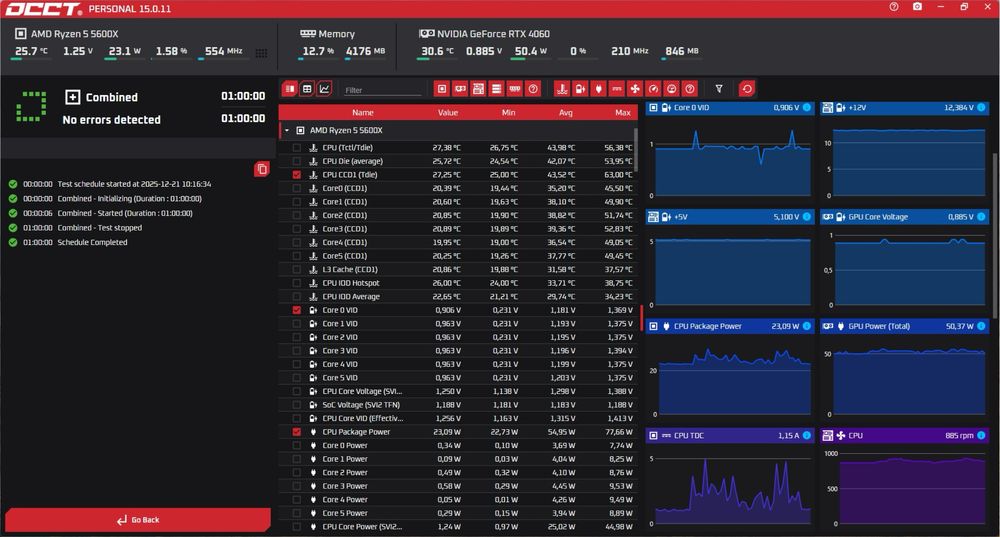1000x537 pixels.
Task: Toggle GPU hardware filter icon in toolbar
Action: (x=460, y=89)
